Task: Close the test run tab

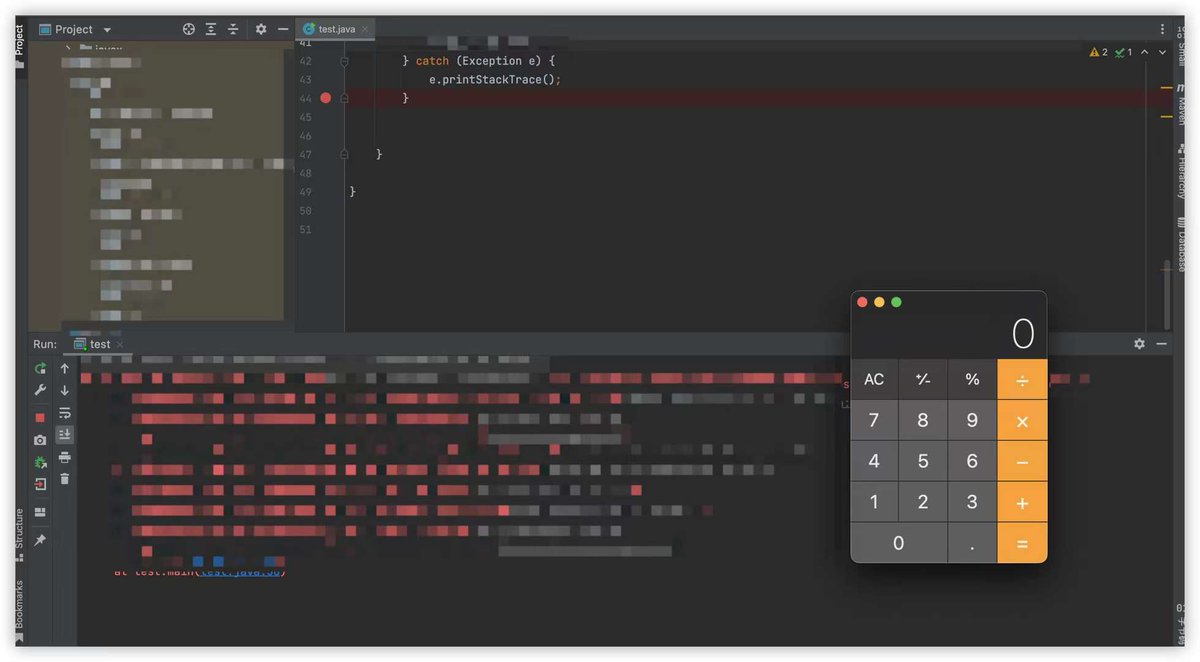Action: tap(120, 345)
